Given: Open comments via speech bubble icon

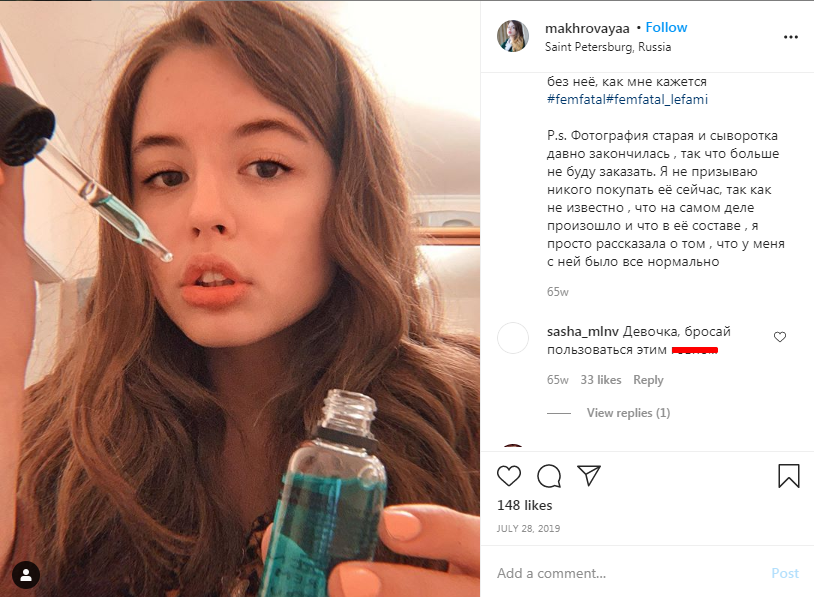Looking at the screenshot, I should coord(549,476).
